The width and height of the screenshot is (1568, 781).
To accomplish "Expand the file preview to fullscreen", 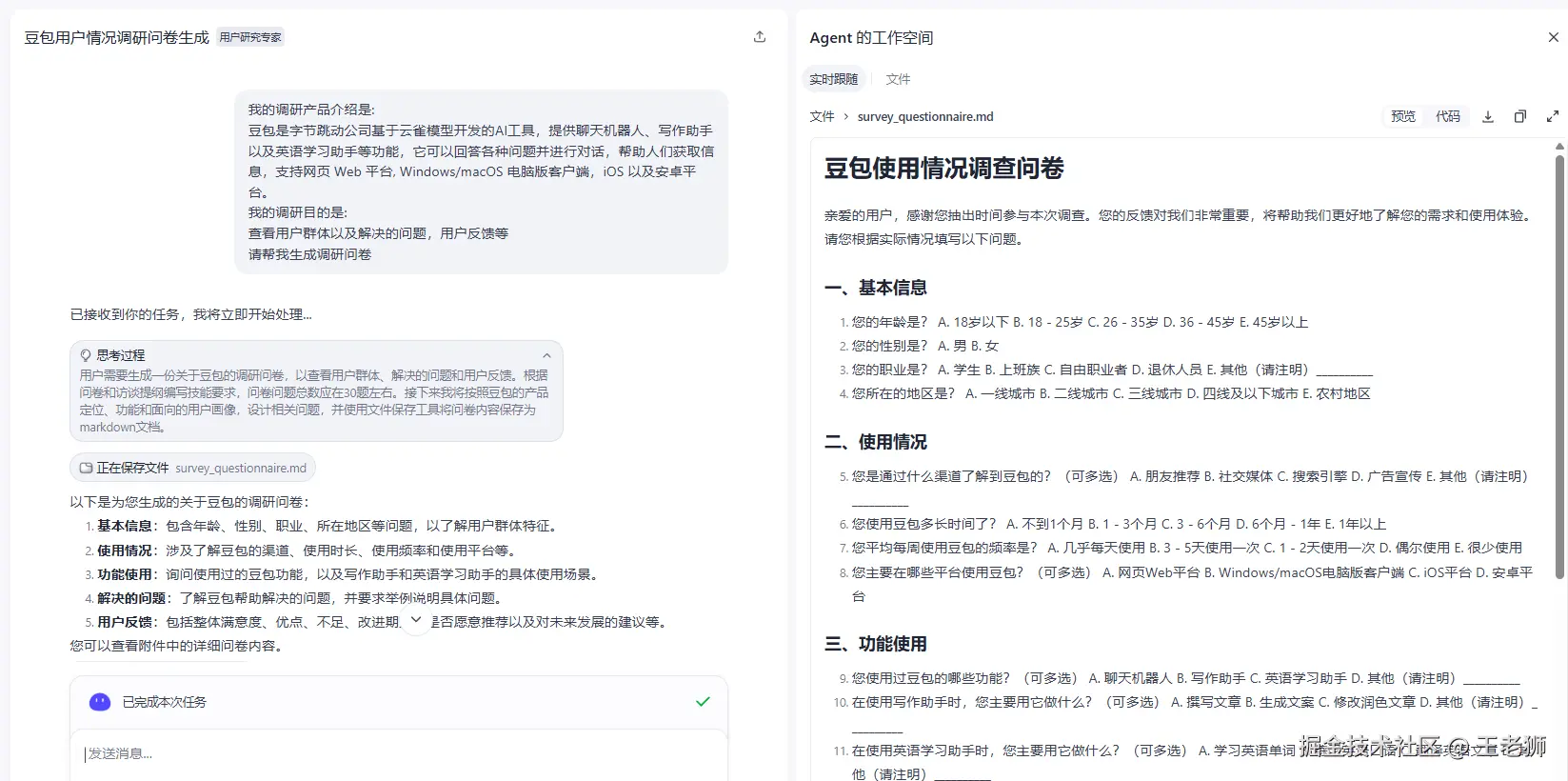I will click(x=1553, y=116).
